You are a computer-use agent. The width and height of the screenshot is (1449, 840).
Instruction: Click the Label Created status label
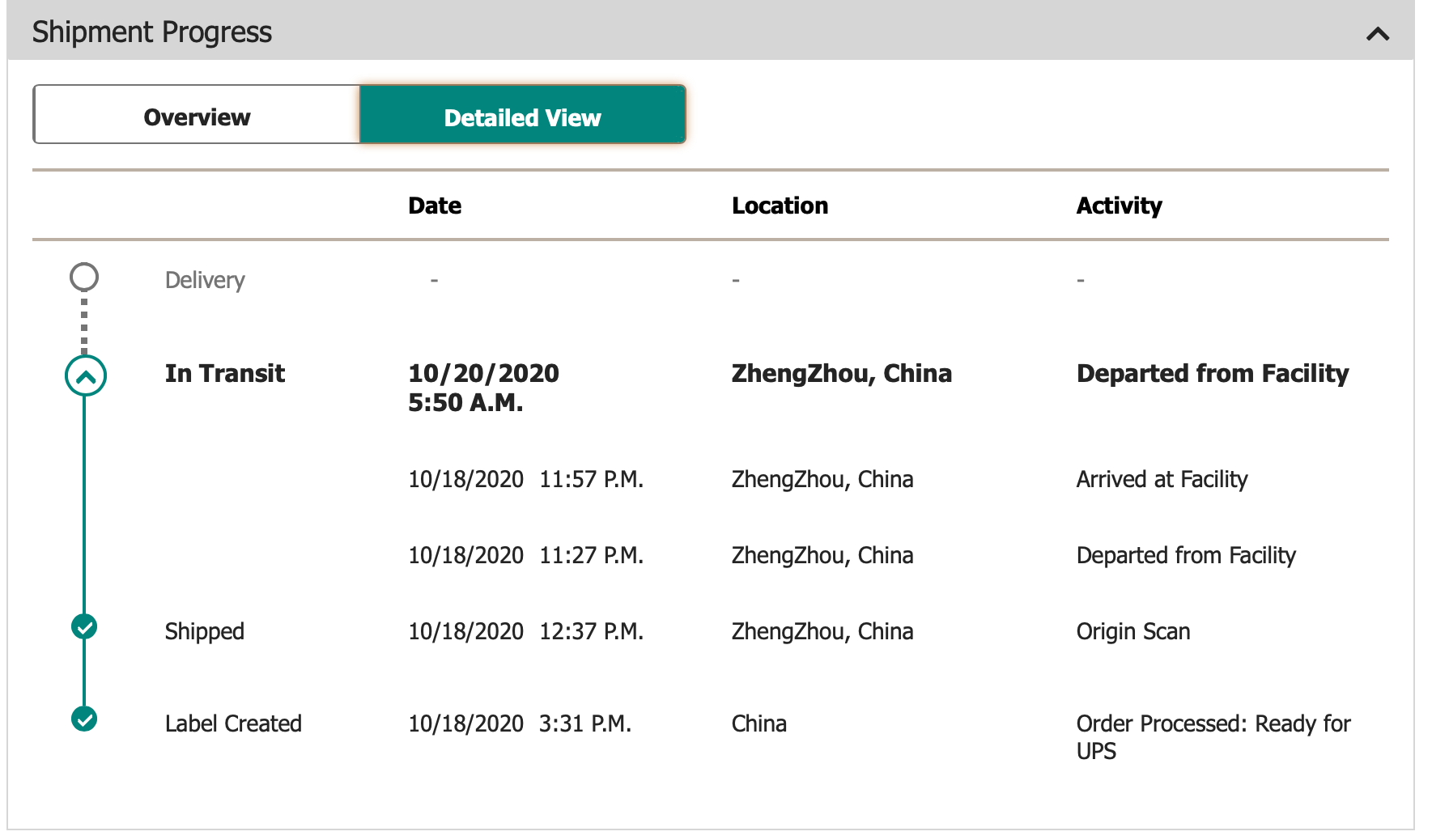[x=233, y=723]
